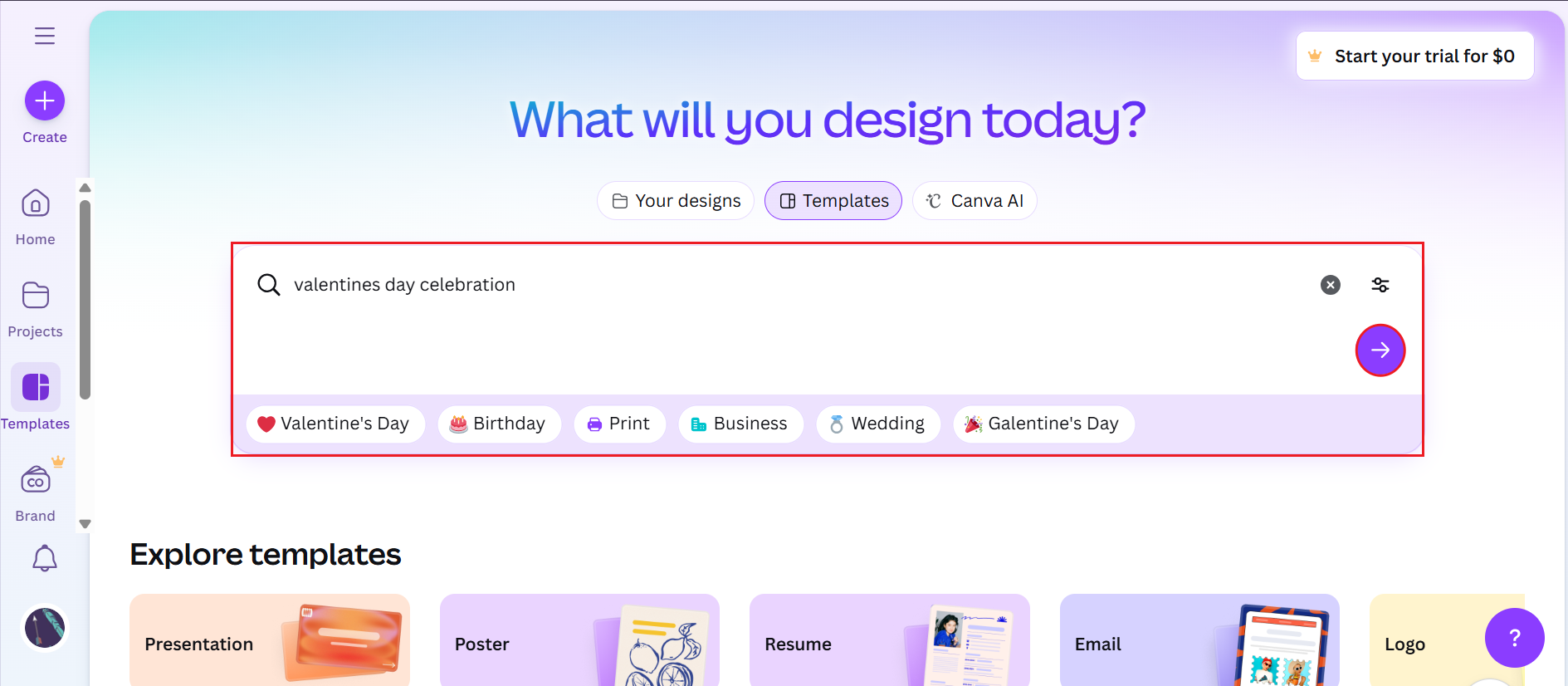Open search filters using the sliders icon
This screenshot has width=1568, height=686.
(x=1380, y=285)
